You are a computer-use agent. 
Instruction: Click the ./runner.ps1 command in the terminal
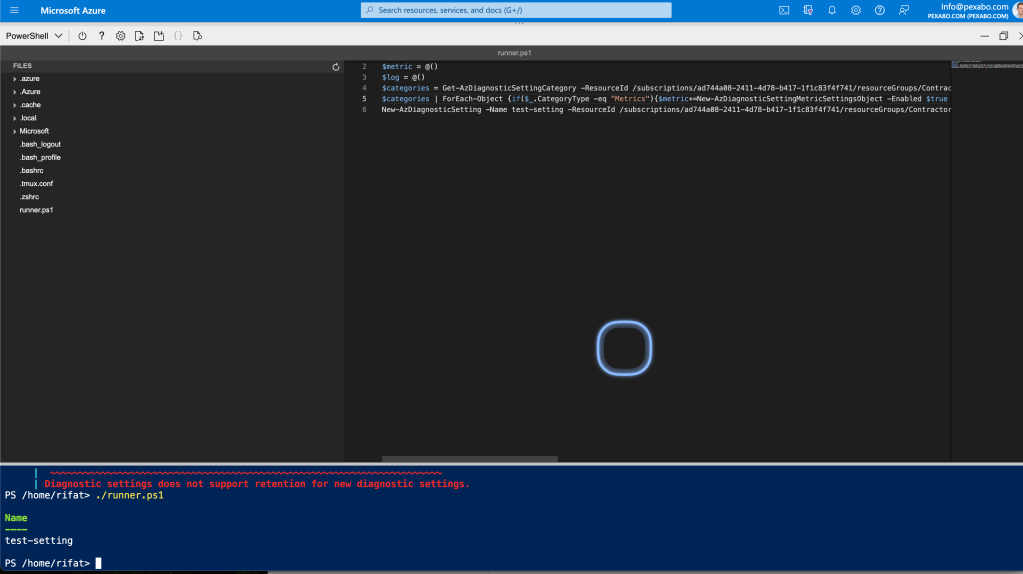click(x=129, y=496)
